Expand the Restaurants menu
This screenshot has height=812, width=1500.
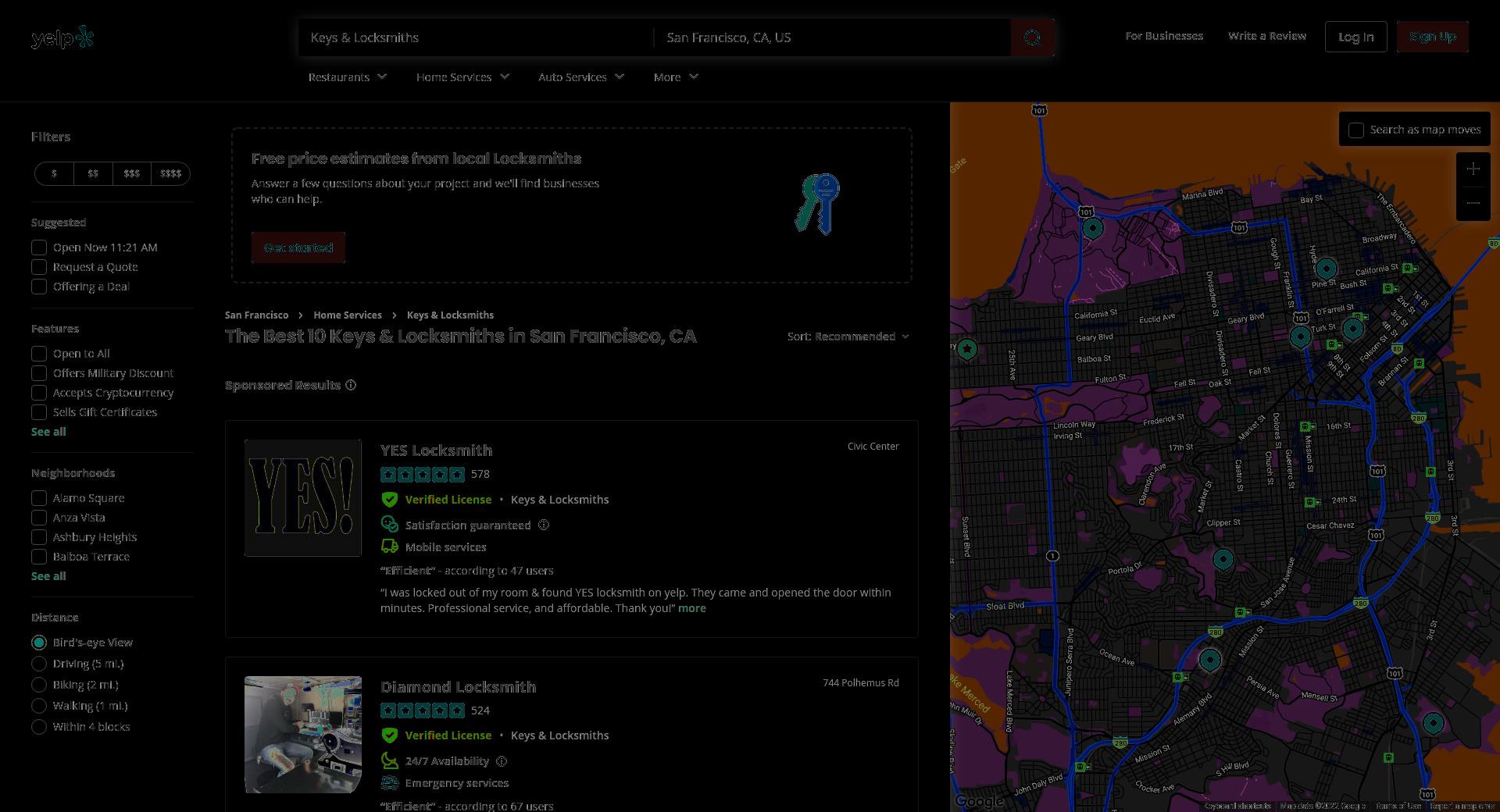coord(348,77)
